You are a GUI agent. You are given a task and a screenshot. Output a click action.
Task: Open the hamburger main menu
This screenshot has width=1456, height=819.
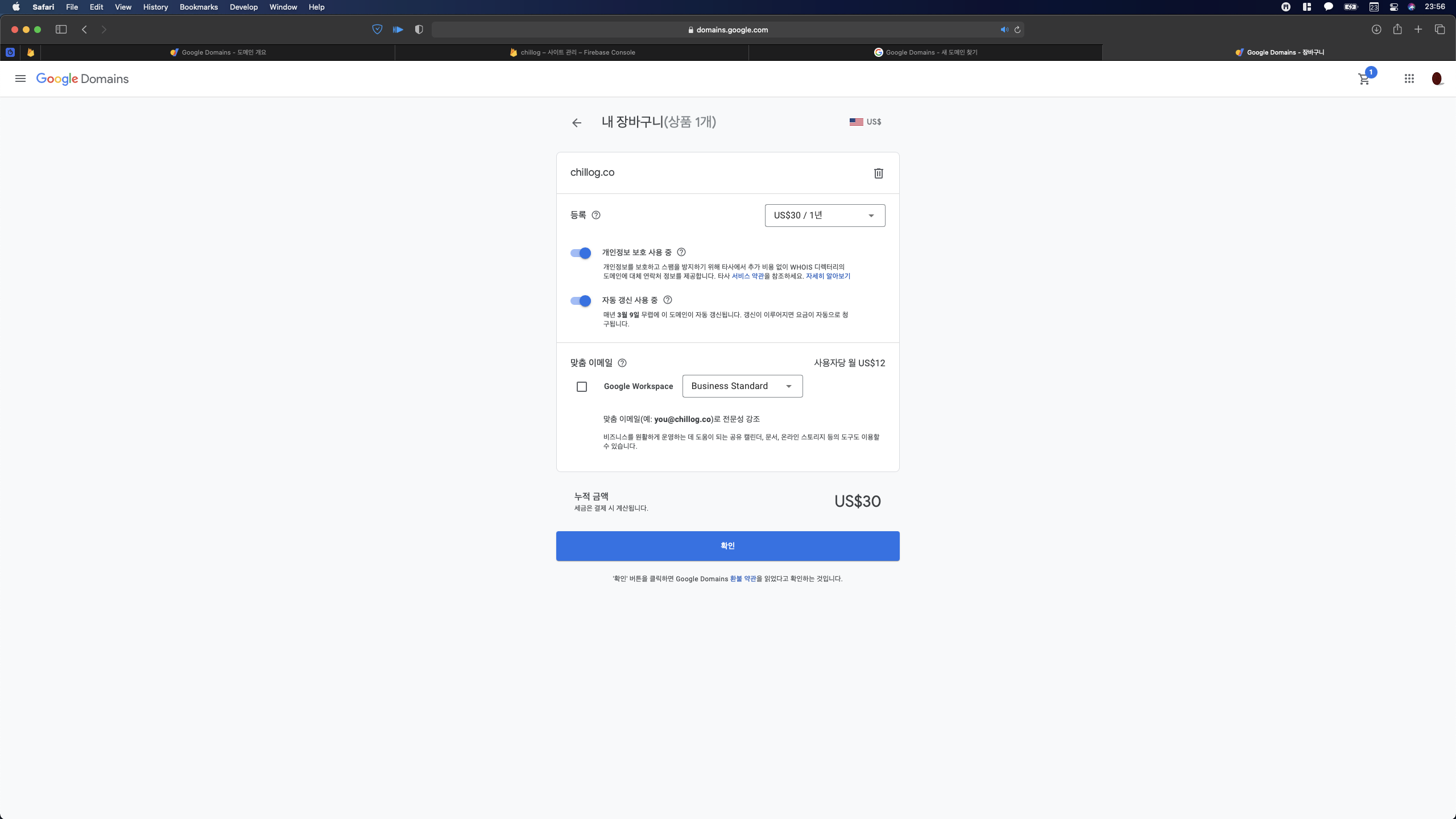[x=20, y=79]
